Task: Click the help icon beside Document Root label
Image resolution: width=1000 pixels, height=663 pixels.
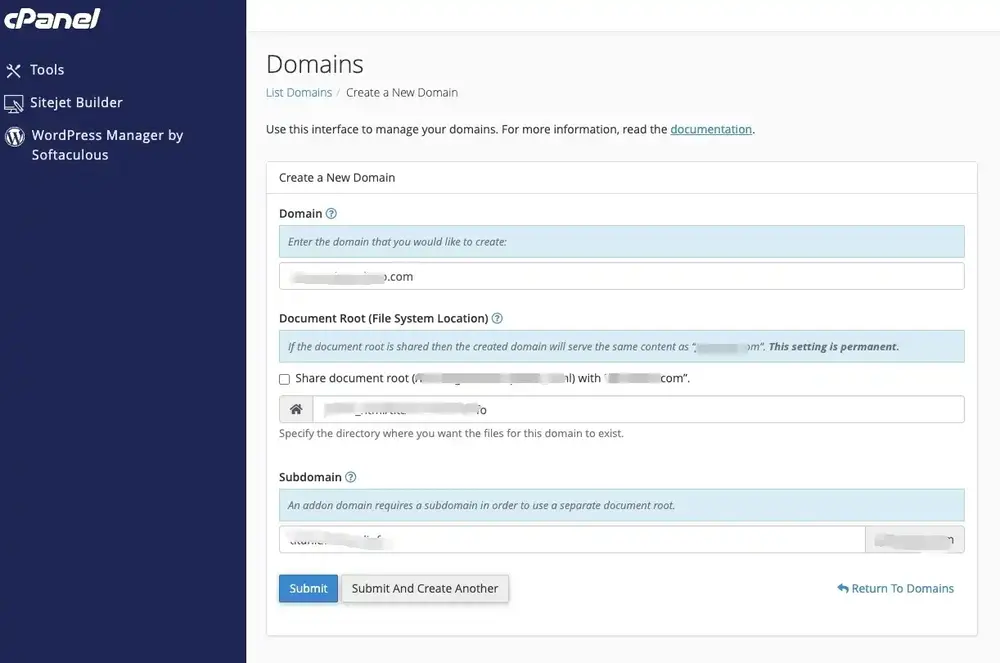Action: coord(497,318)
